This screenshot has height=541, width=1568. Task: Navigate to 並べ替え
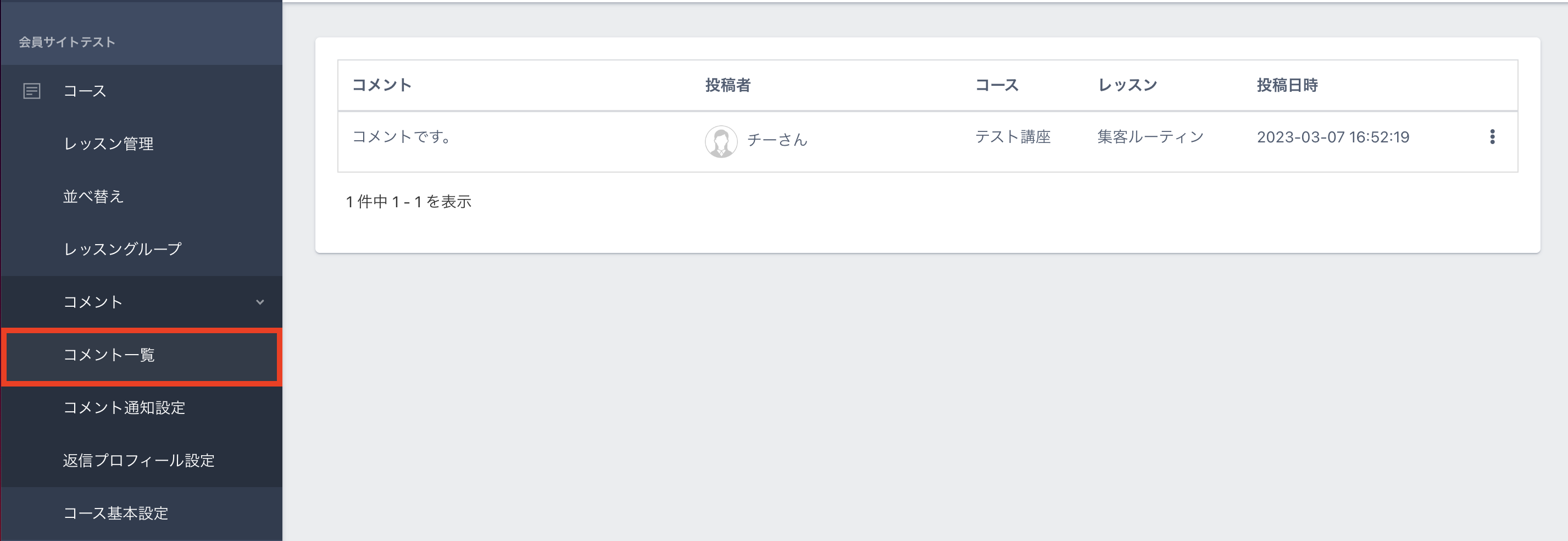tap(93, 197)
